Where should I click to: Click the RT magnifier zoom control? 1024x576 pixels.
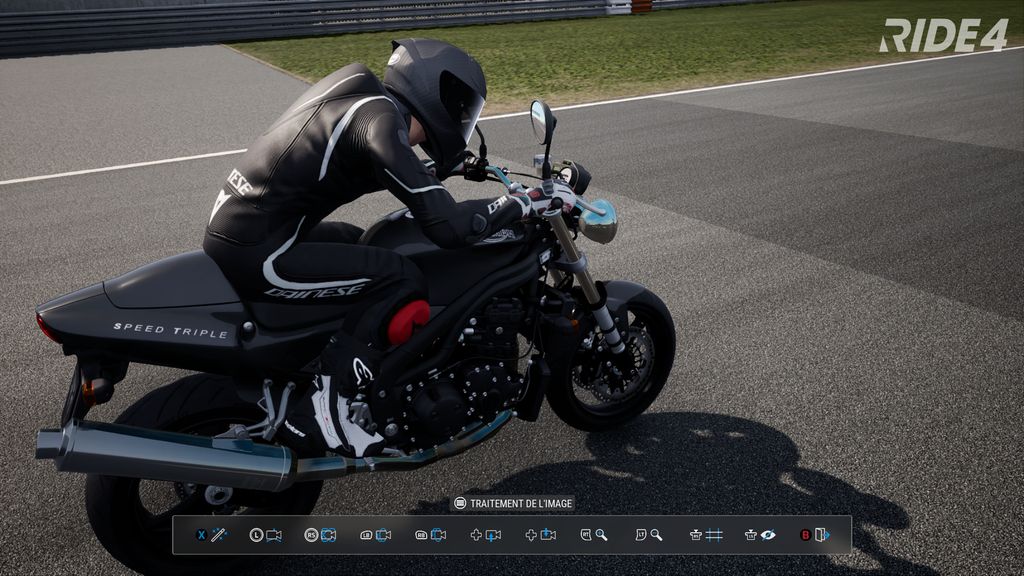point(594,535)
